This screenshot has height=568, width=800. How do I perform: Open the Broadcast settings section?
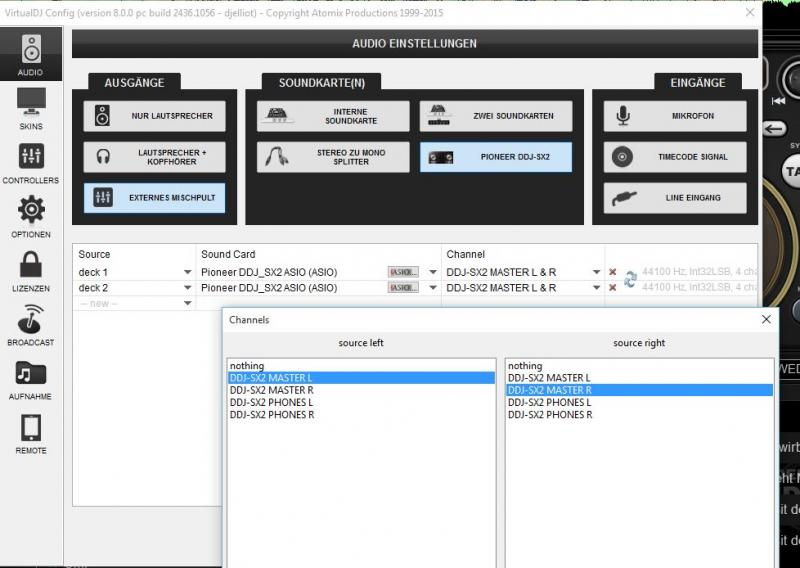click(x=31, y=324)
